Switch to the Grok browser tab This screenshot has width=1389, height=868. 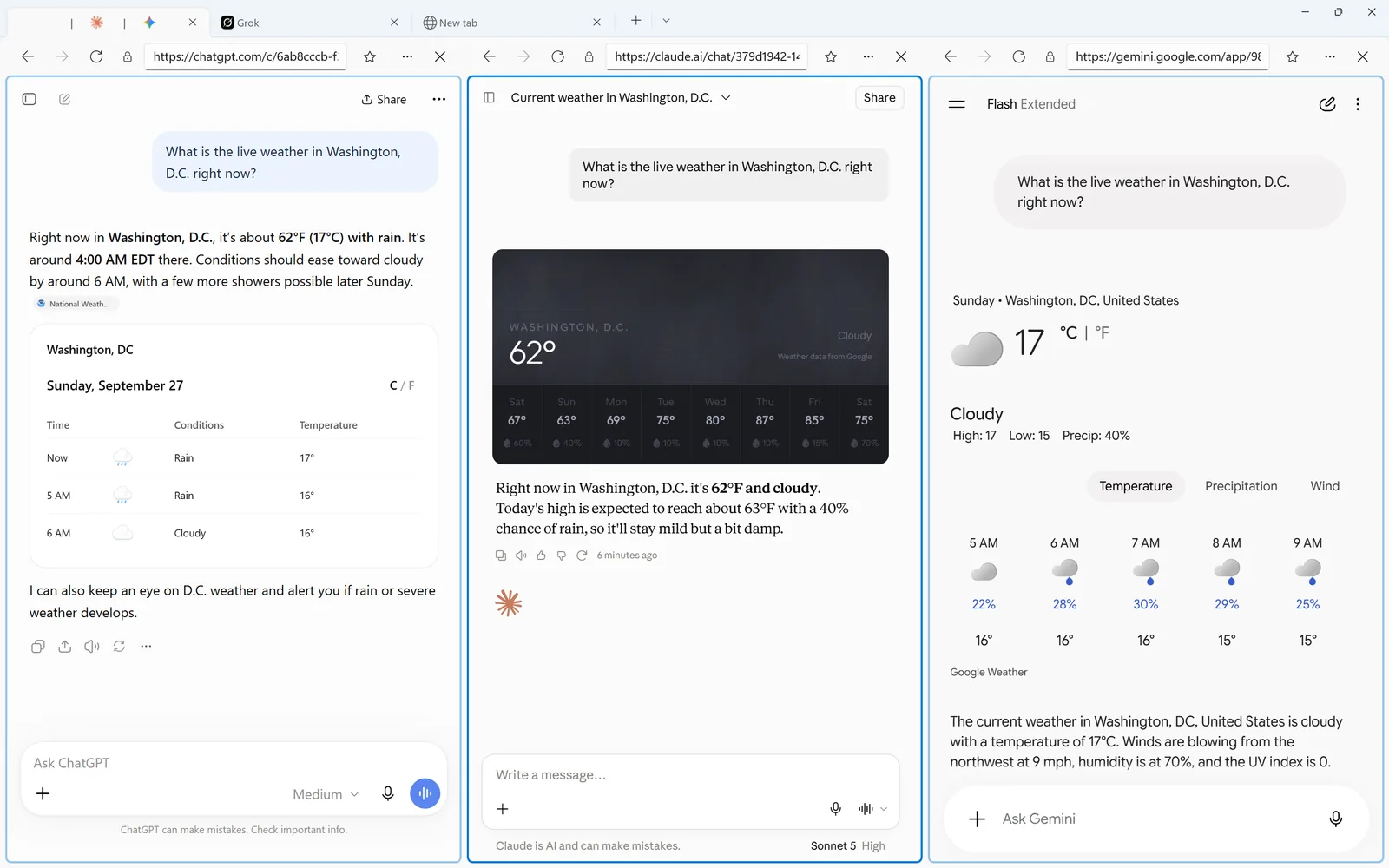point(308,23)
